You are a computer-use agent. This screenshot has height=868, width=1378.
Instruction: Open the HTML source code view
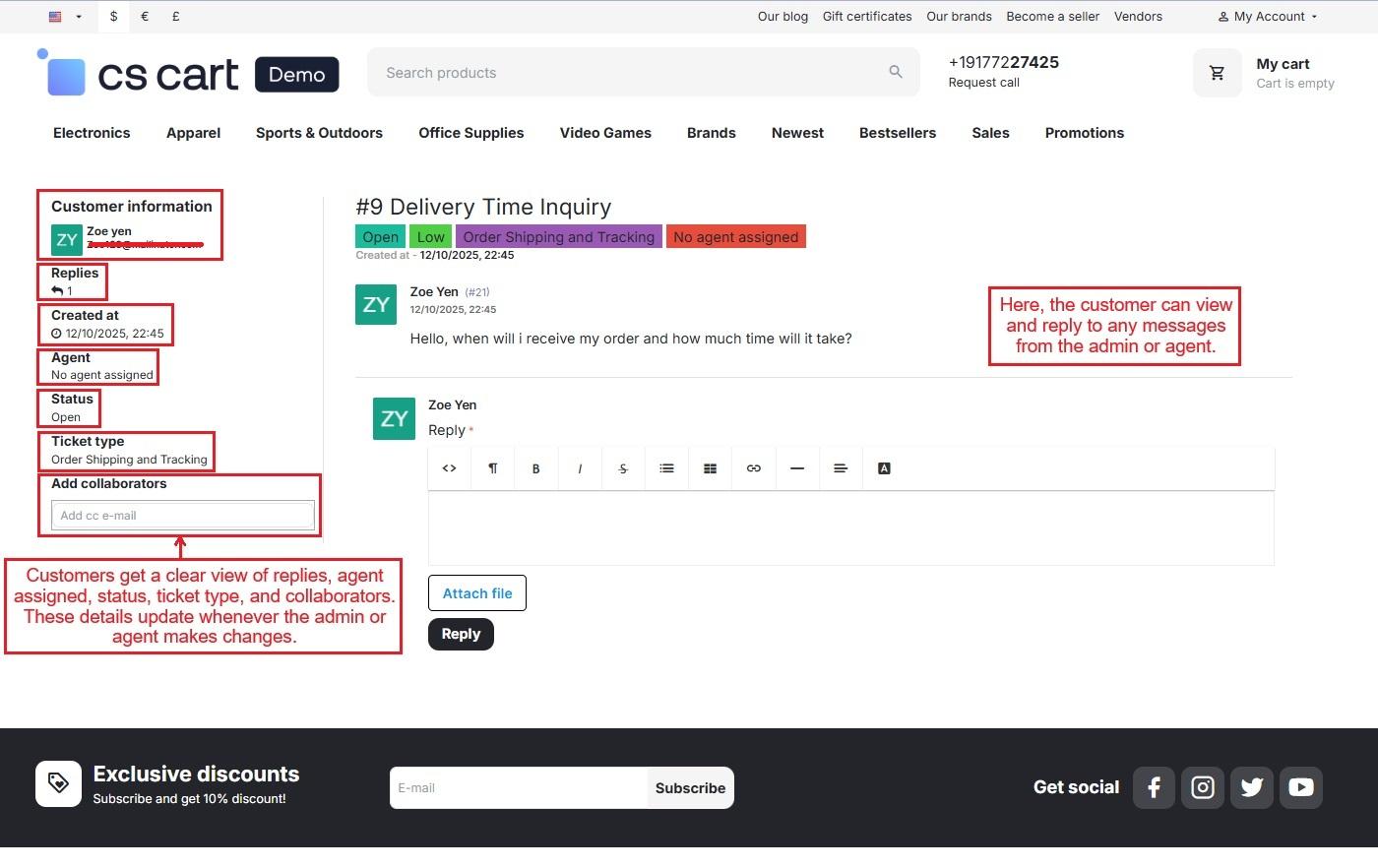pos(449,468)
